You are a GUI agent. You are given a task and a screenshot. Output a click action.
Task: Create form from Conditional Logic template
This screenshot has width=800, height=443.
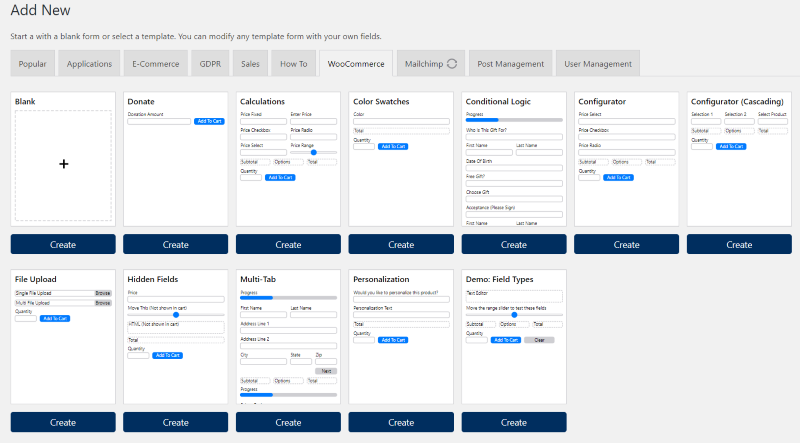pos(514,244)
